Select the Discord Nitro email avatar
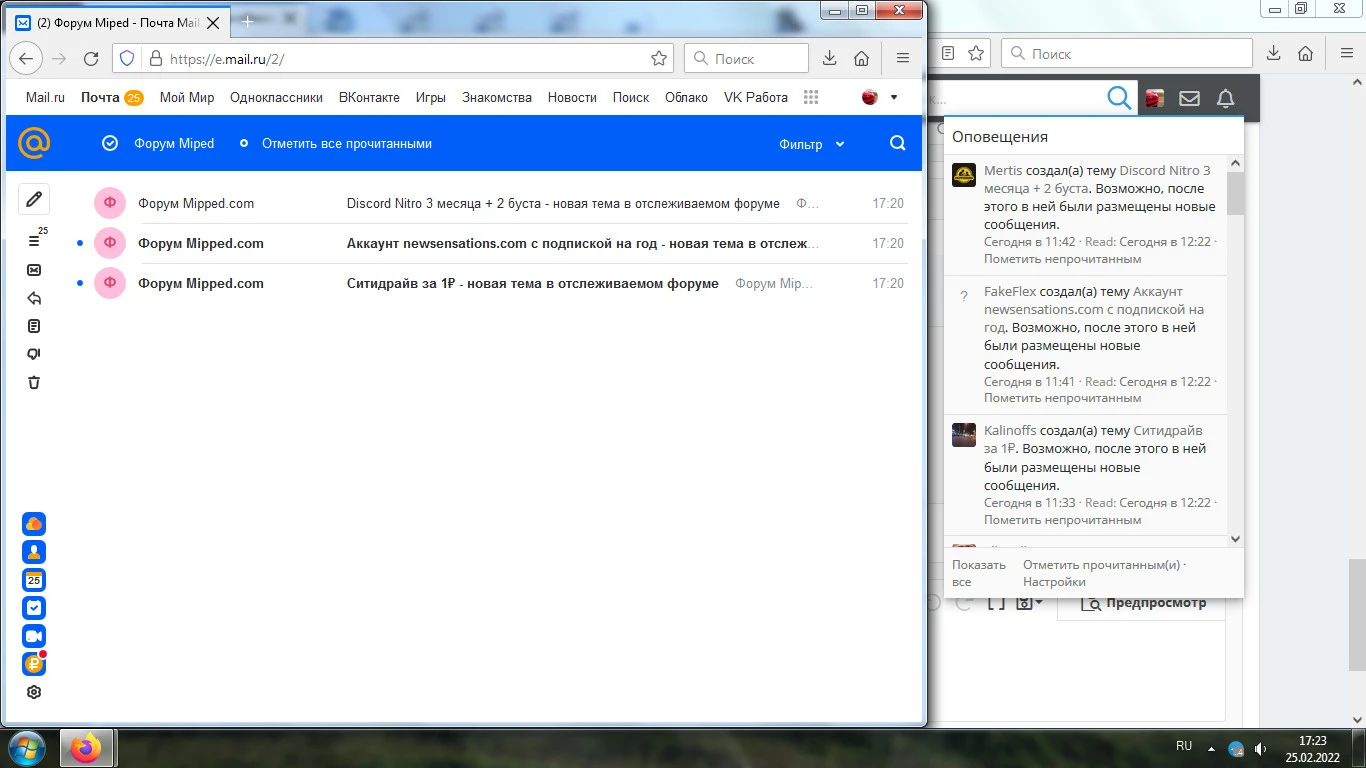The height and width of the screenshot is (768, 1366). click(x=110, y=203)
